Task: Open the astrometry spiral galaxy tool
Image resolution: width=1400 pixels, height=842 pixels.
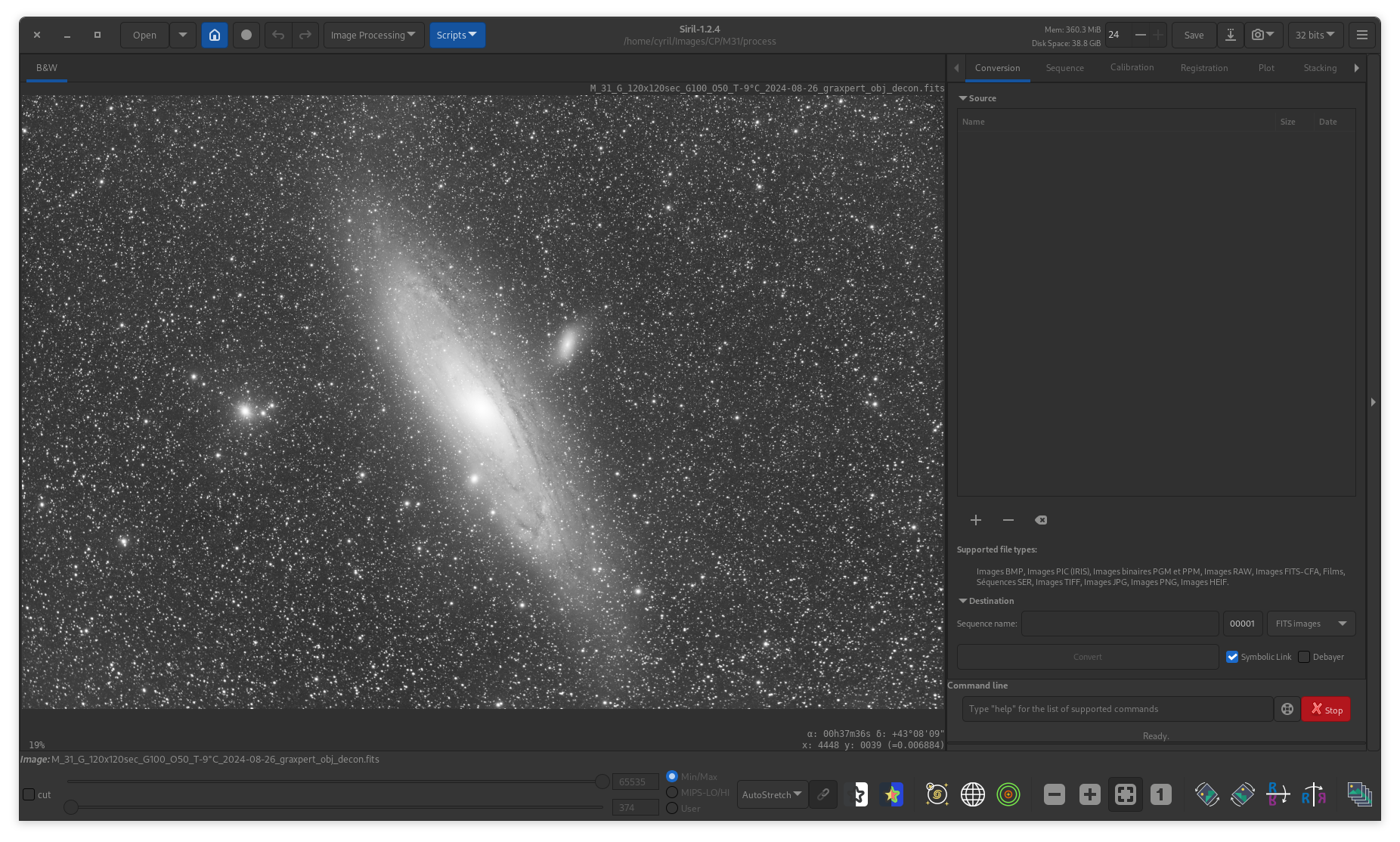Action: [x=937, y=794]
